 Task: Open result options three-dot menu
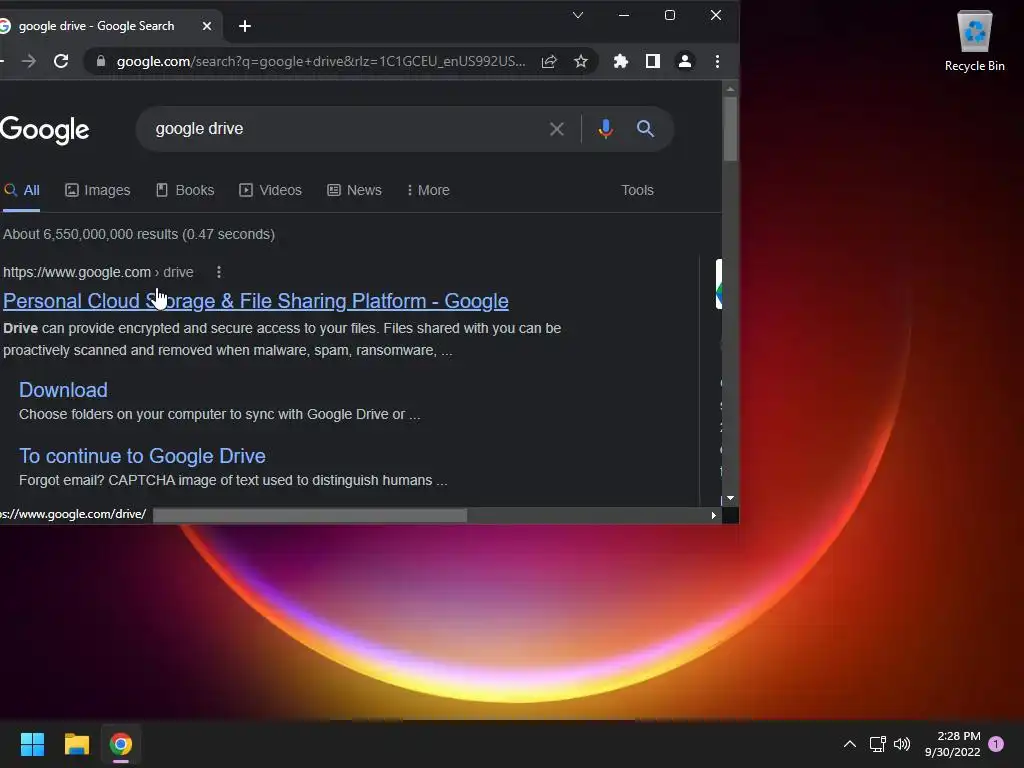[219, 272]
